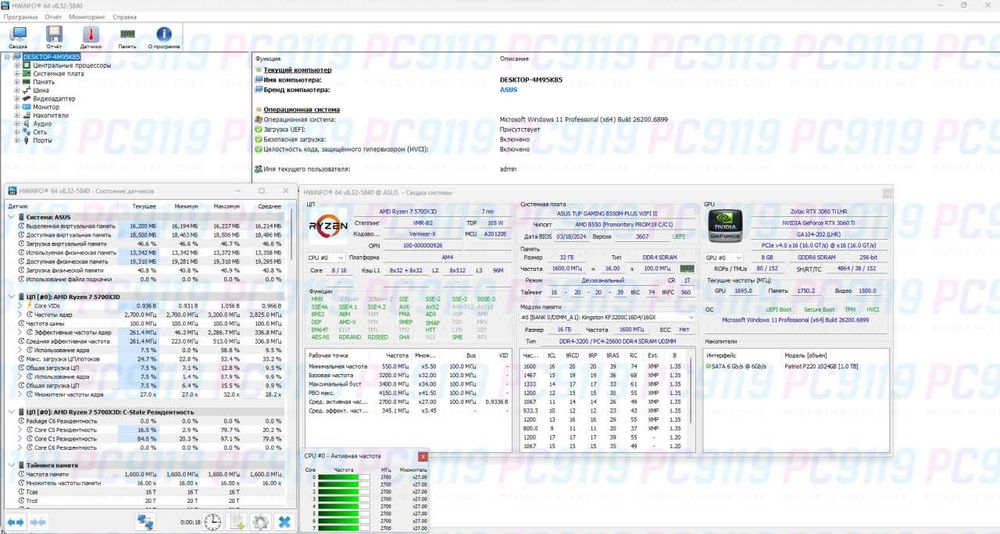Open the CPU #0 dropdown
The height and width of the screenshot is (534, 1000).
pyautogui.click(x=326, y=258)
